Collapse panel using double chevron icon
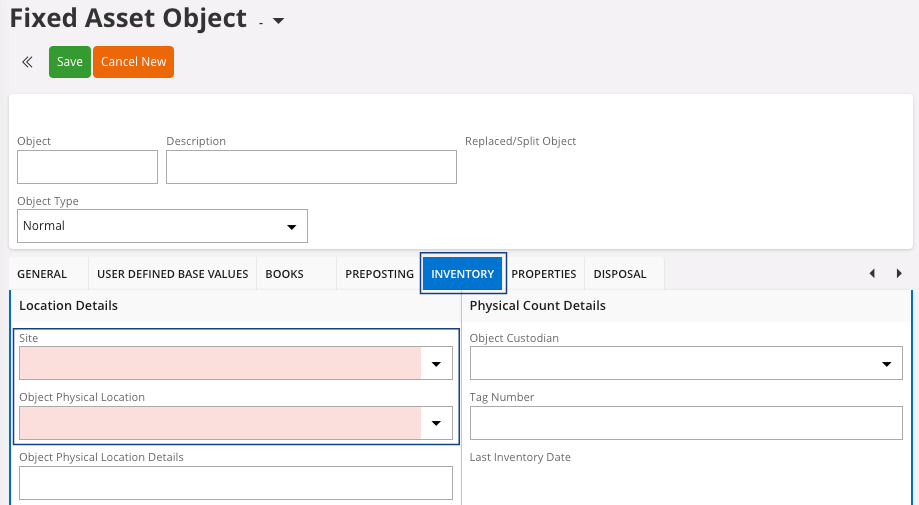This screenshot has width=919, height=505. (x=27, y=62)
